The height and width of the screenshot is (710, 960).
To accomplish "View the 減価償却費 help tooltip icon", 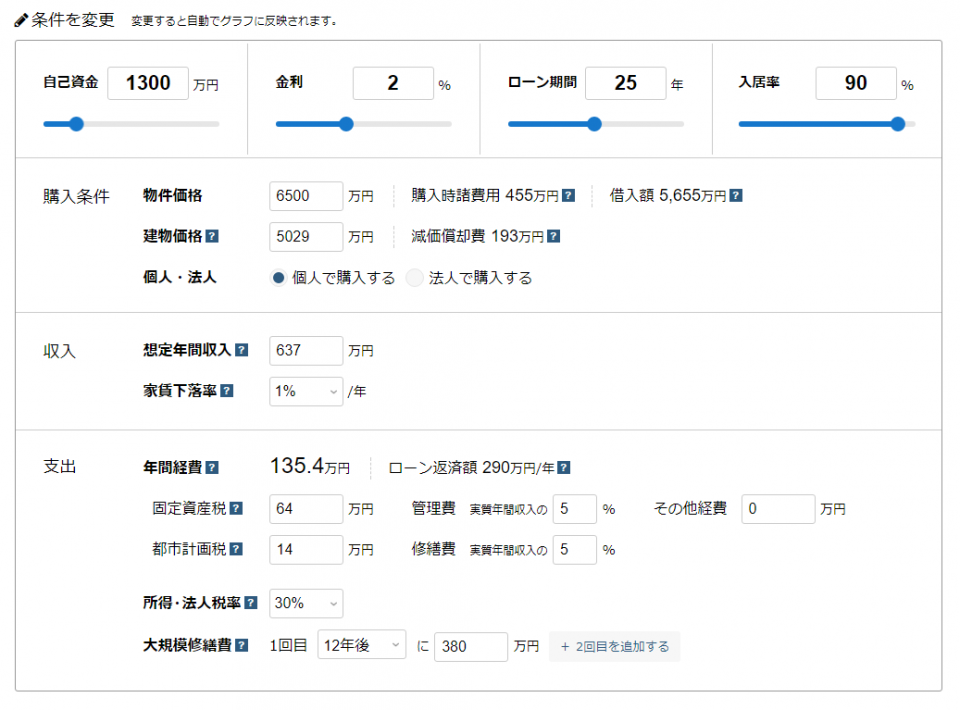I will pos(553,236).
